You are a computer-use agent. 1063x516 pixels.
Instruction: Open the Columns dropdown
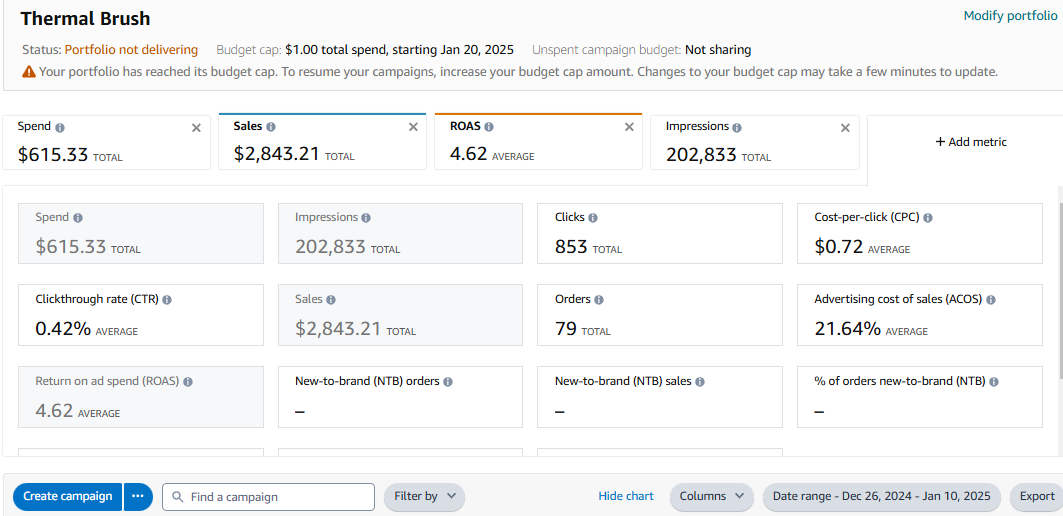click(x=712, y=496)
